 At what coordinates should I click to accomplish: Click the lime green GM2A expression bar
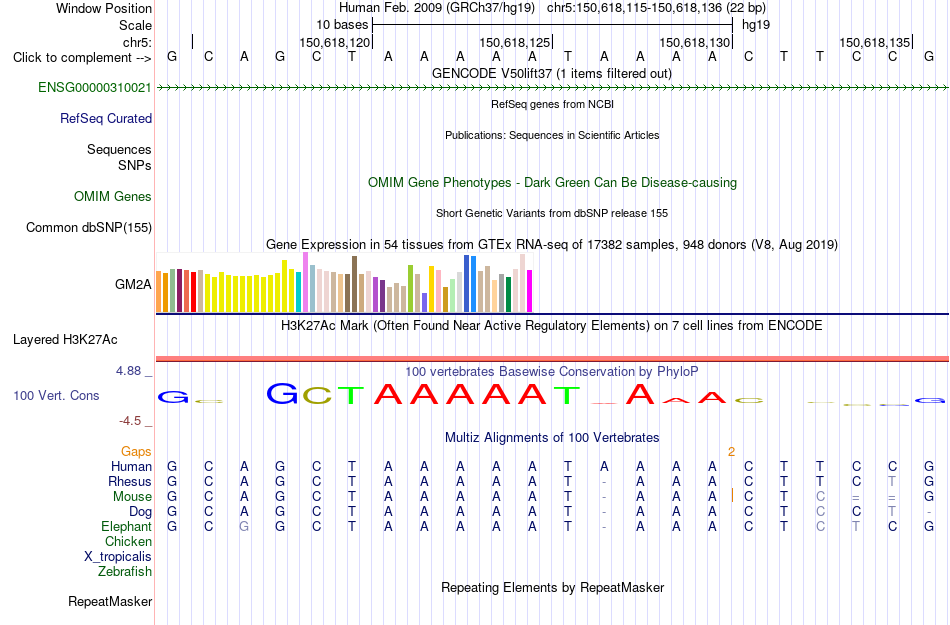pos(411,289)
